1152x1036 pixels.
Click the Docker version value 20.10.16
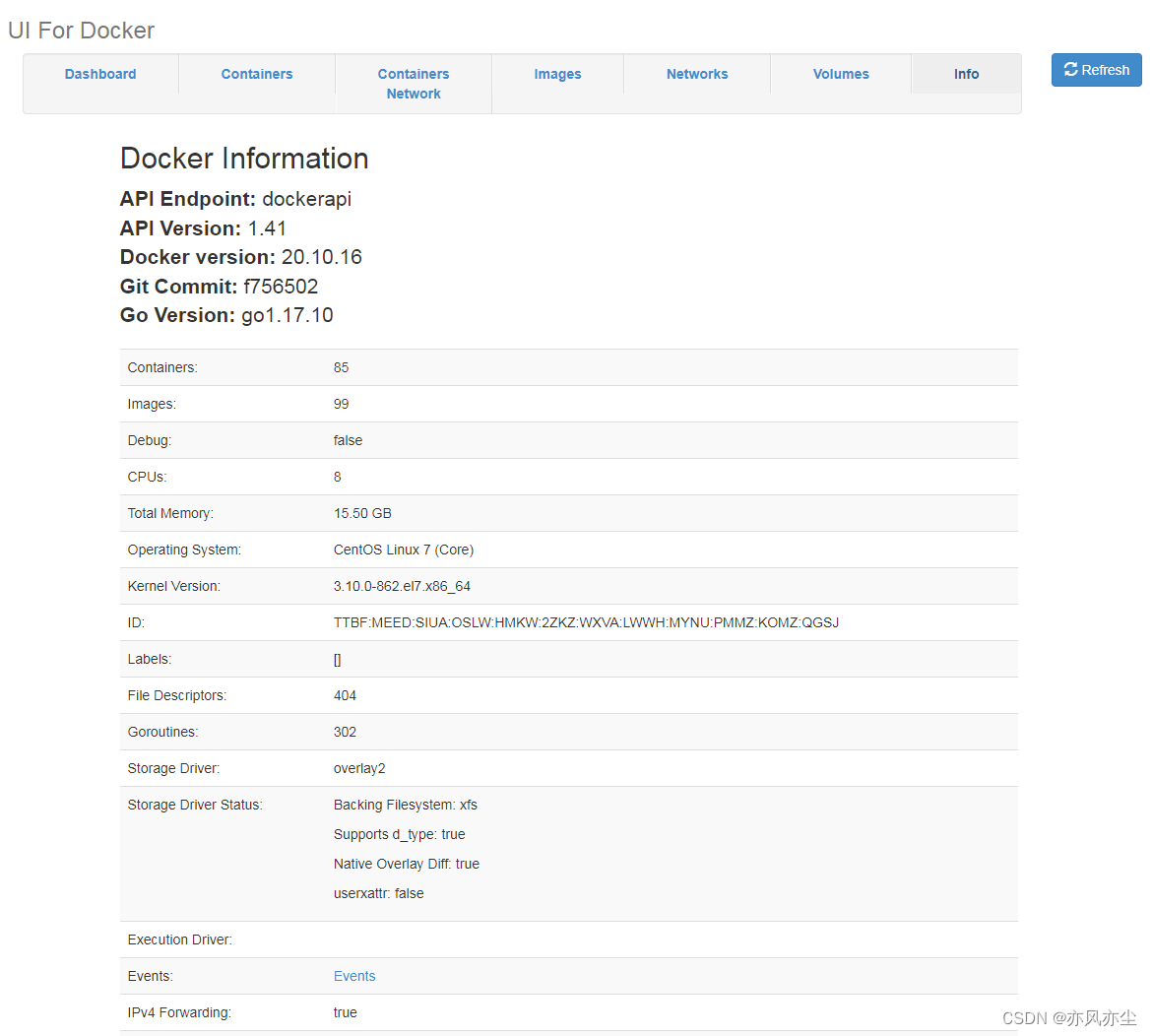[x=322, y=257]
